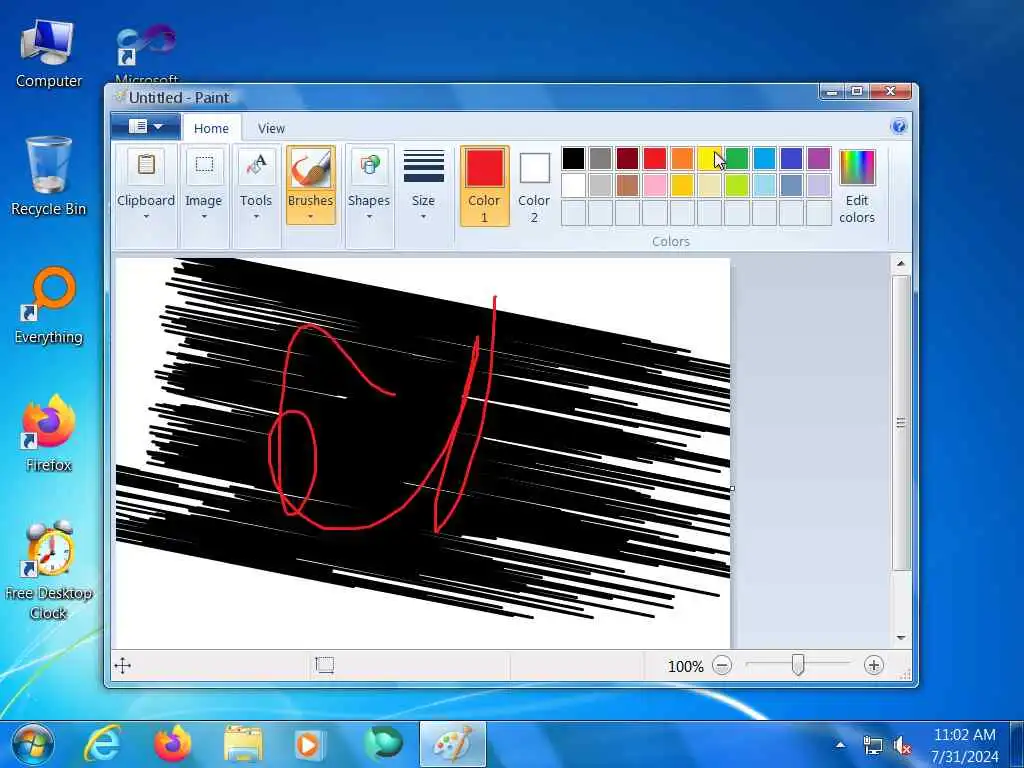Open the Paint application menu dropdown

coord(145,127)
